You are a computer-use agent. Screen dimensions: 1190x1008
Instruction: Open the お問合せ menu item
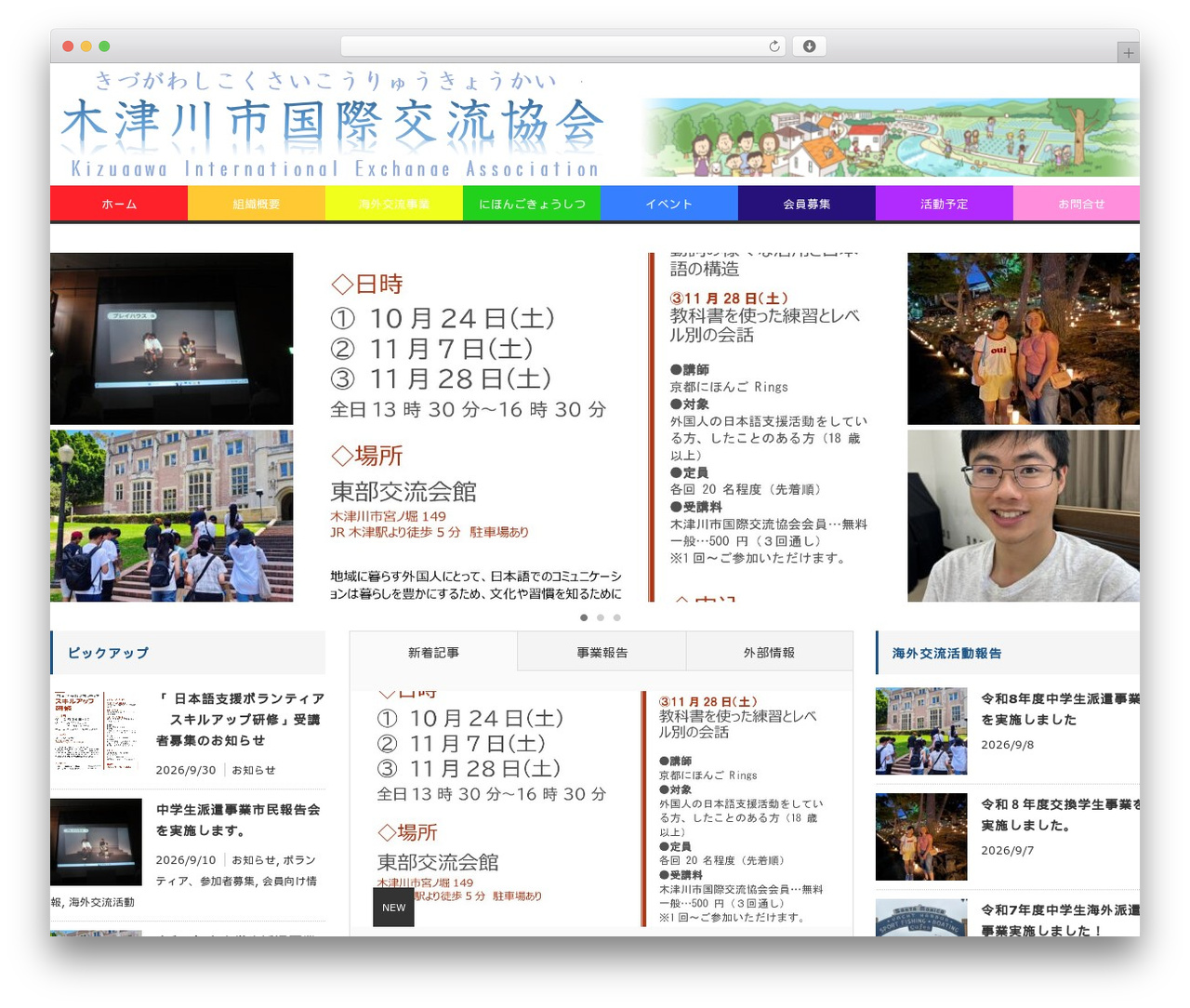1077,204
